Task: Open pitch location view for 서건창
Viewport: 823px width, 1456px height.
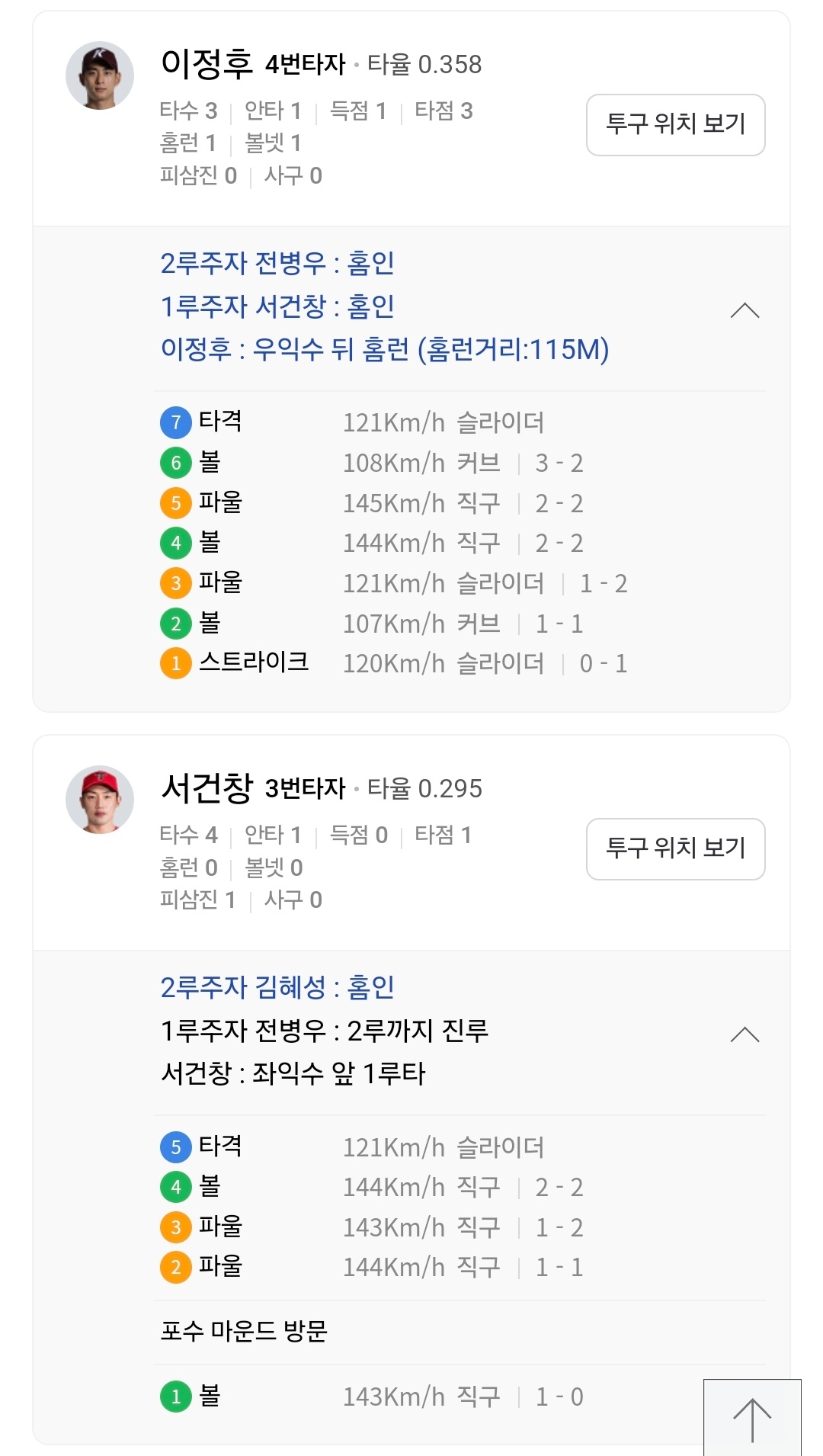Action: coord(675,849)
